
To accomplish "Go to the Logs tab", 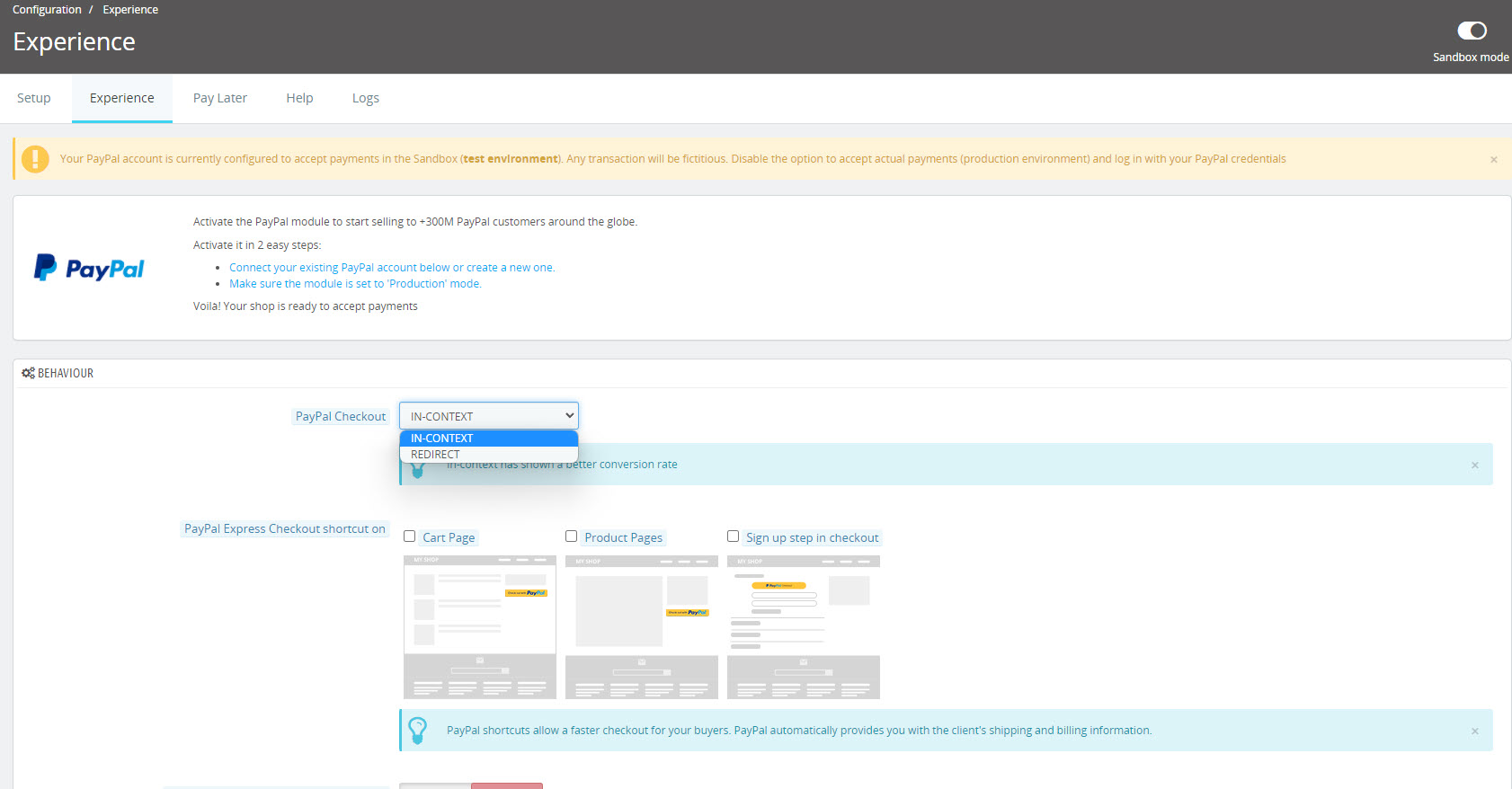I will tap(365, 98).
